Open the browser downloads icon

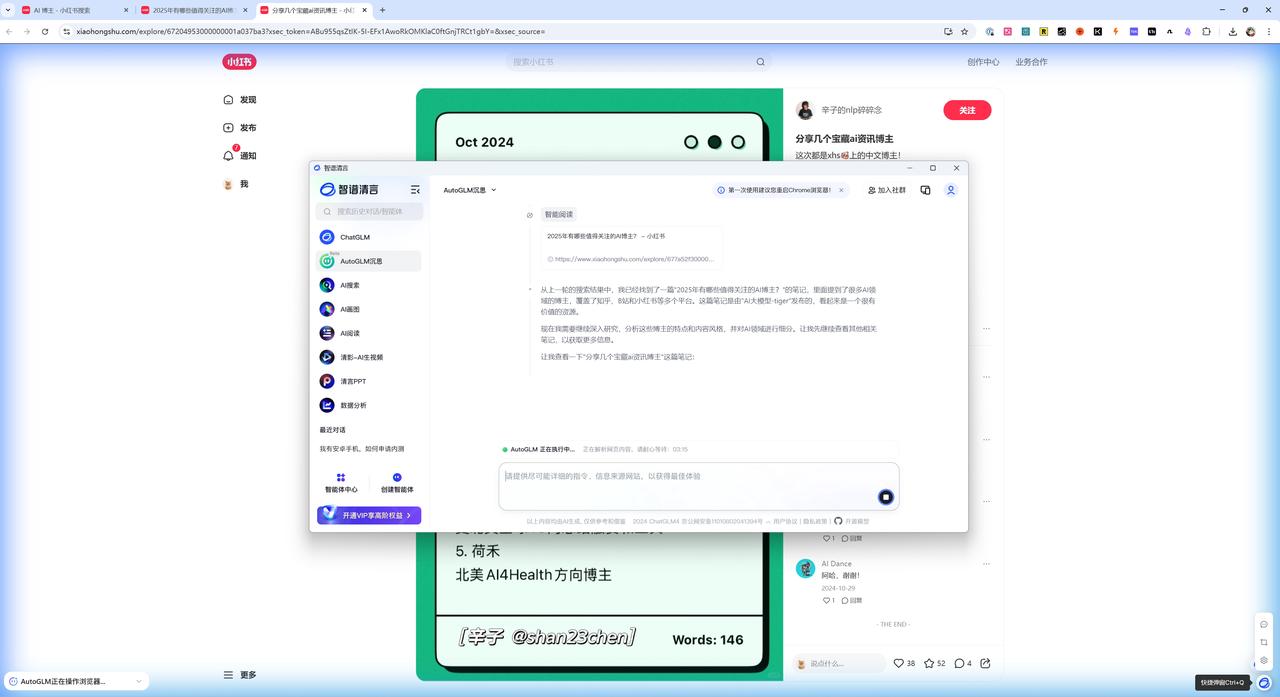(x=1232, y=31)
